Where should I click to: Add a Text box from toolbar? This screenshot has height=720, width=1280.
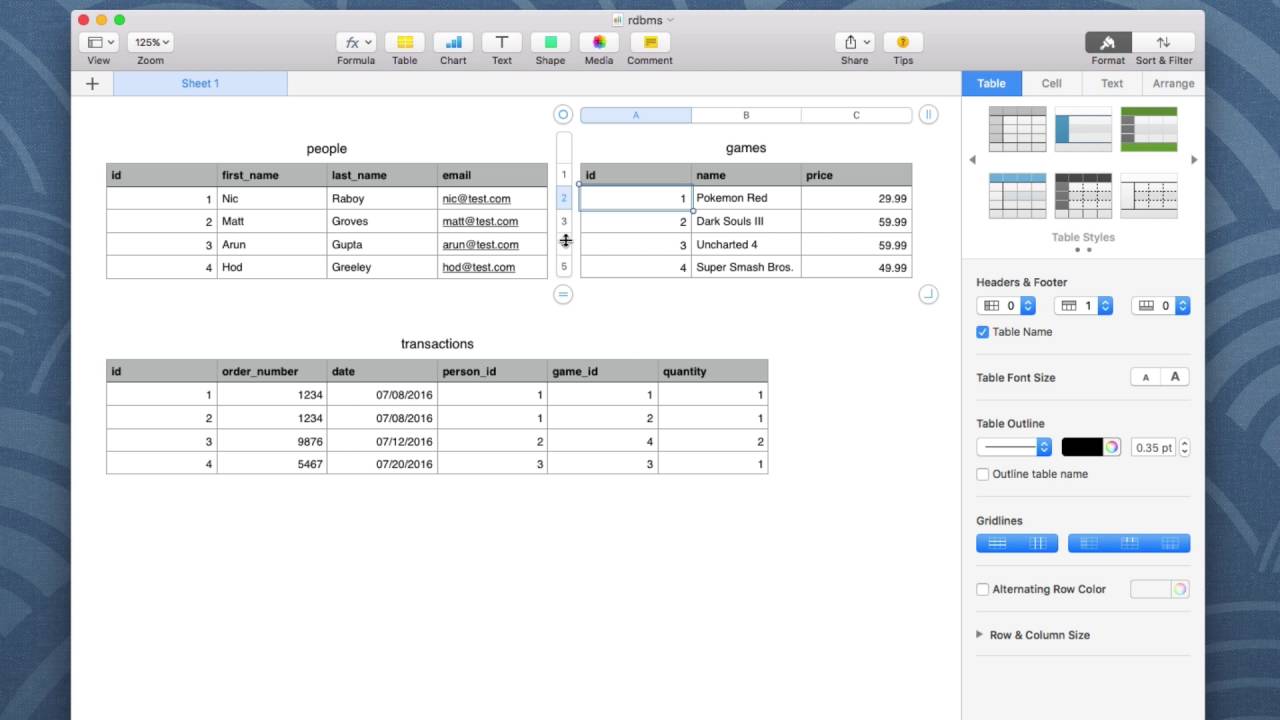(502, 42)
